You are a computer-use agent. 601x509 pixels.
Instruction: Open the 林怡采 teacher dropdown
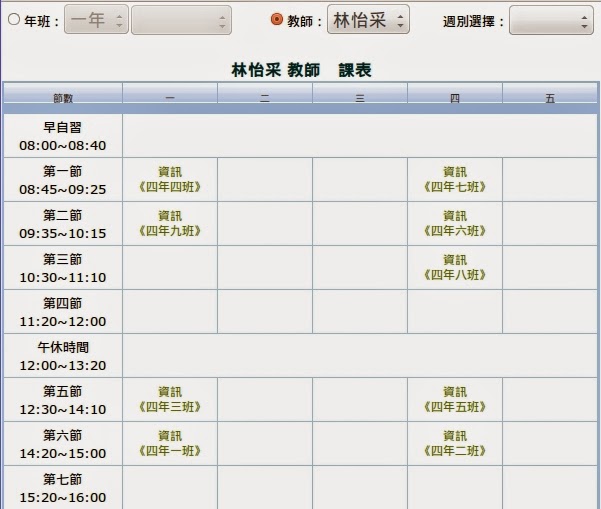point(368,19)
